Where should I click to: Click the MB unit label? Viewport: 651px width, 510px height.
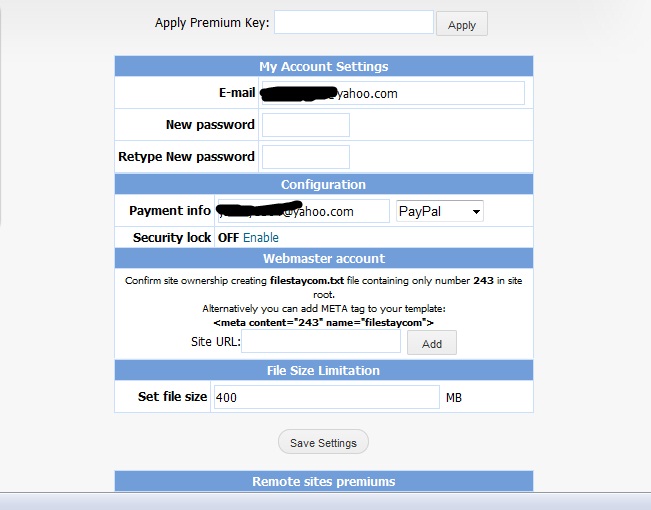(x=454, y=398)
